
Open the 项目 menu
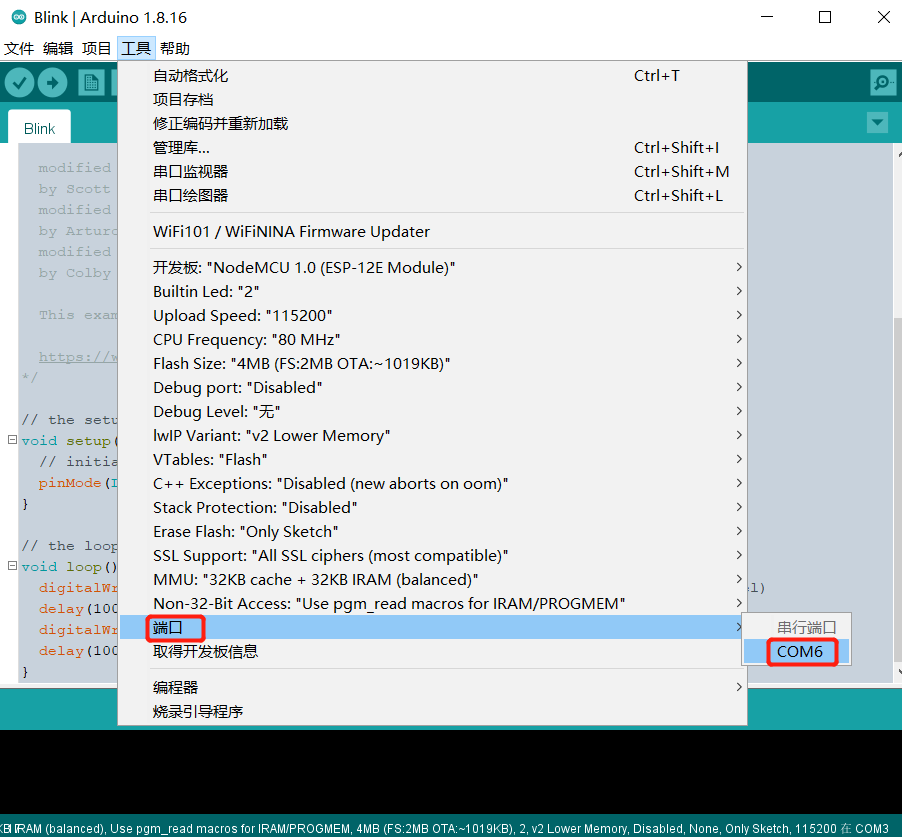(x=96, y=48)
